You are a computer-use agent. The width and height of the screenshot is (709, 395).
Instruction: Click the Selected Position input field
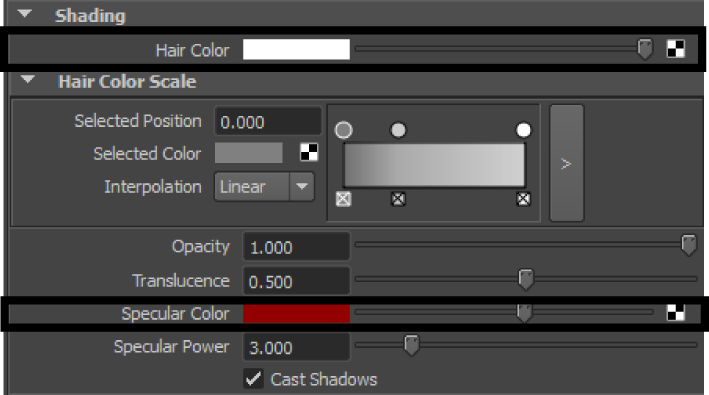pos(268,122)
